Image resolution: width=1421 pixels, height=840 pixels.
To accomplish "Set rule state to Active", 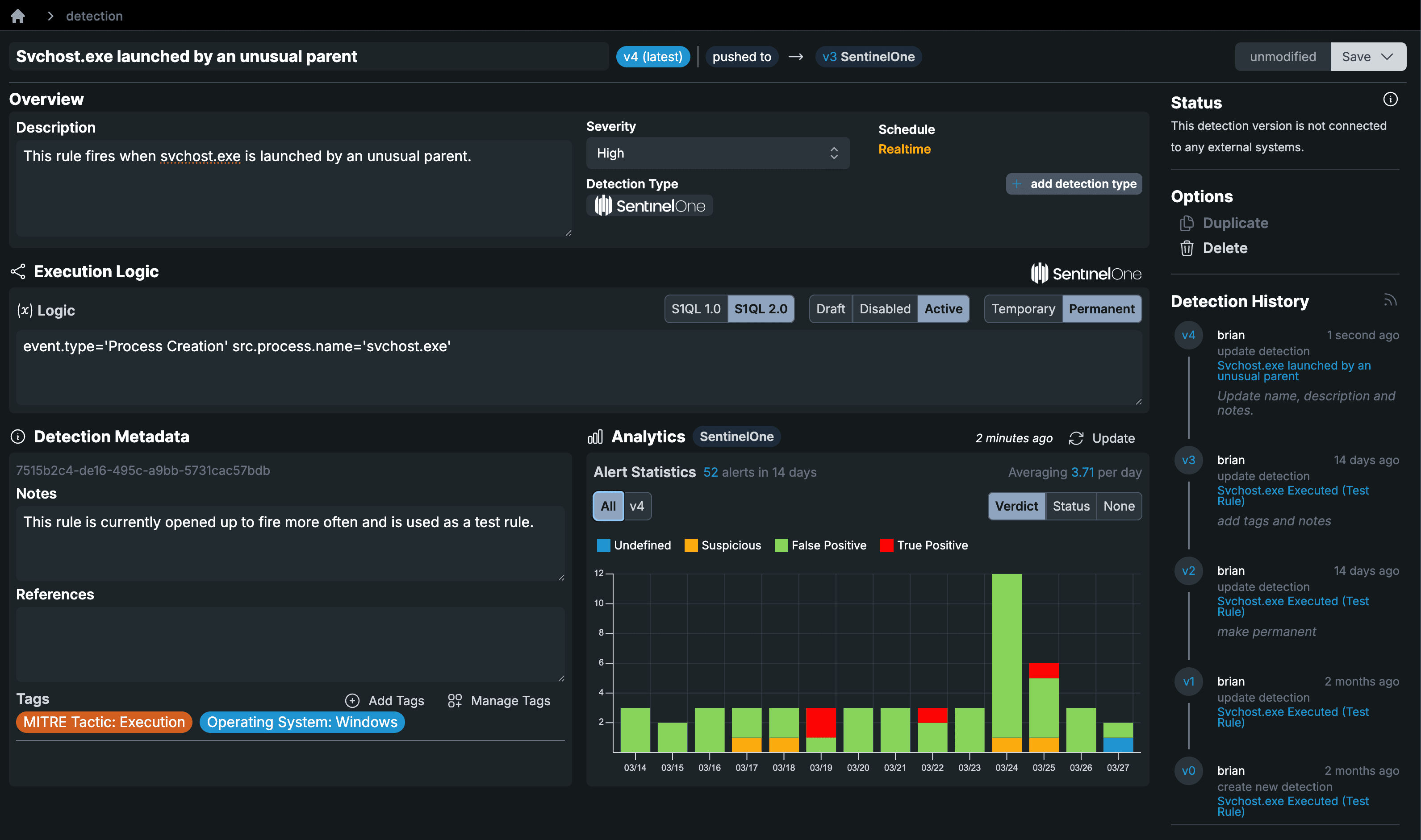I will pos(943,309).
